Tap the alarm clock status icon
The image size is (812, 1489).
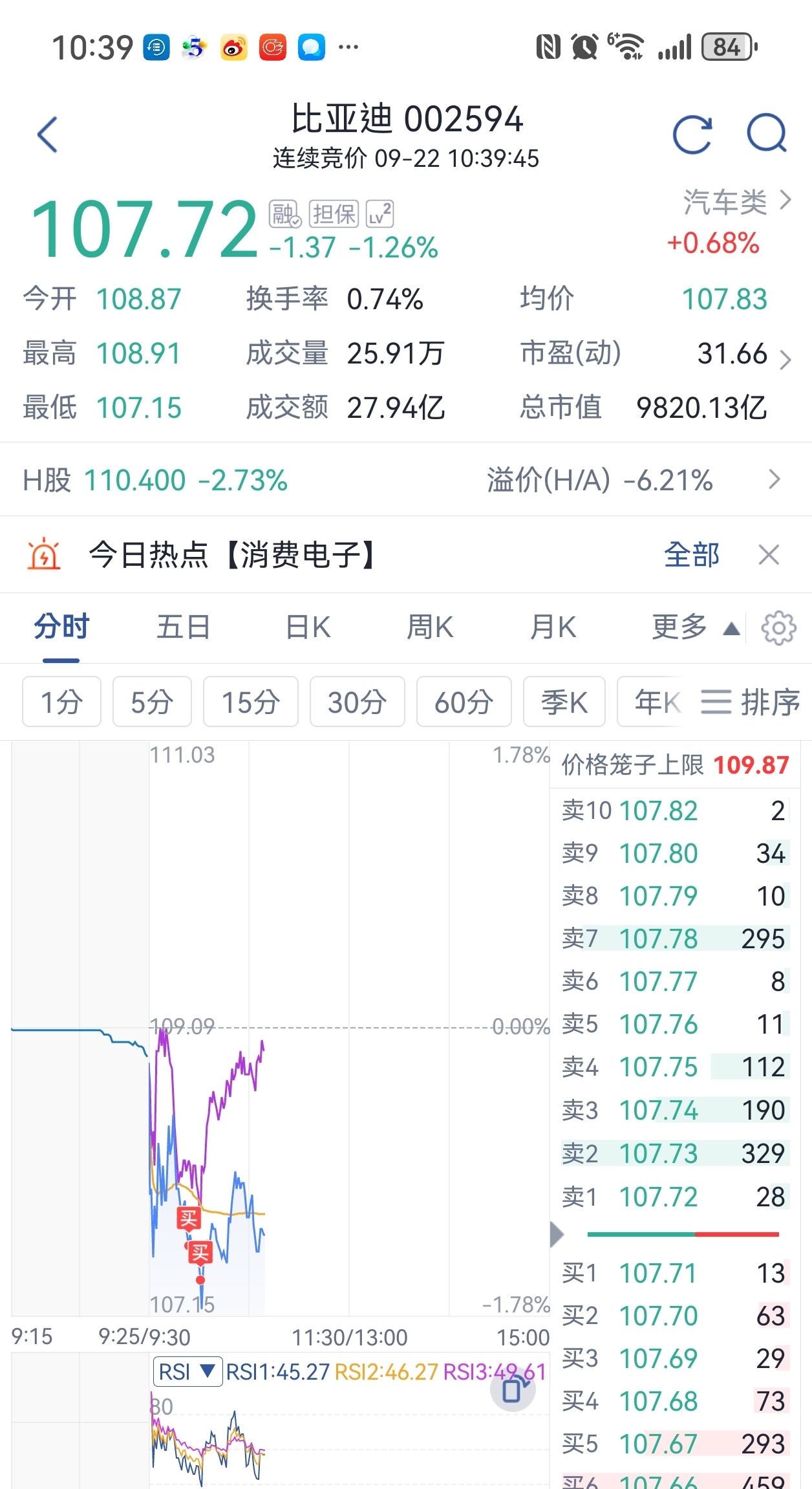coord(584,47)
